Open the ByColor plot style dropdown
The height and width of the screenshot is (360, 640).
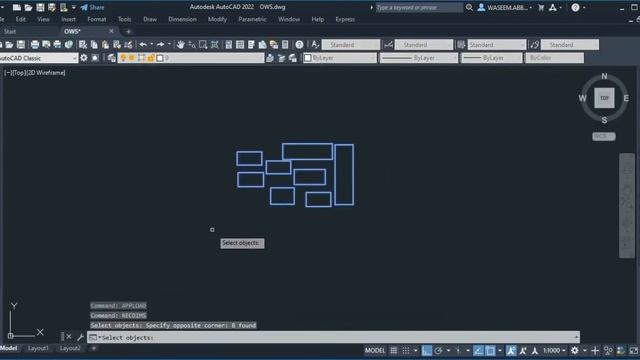[554, 58]
